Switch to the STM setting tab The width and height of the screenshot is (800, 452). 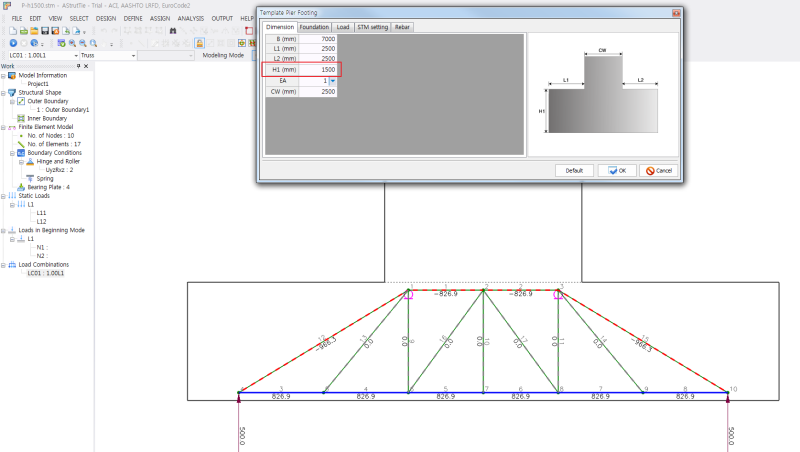tap(372, 27)
